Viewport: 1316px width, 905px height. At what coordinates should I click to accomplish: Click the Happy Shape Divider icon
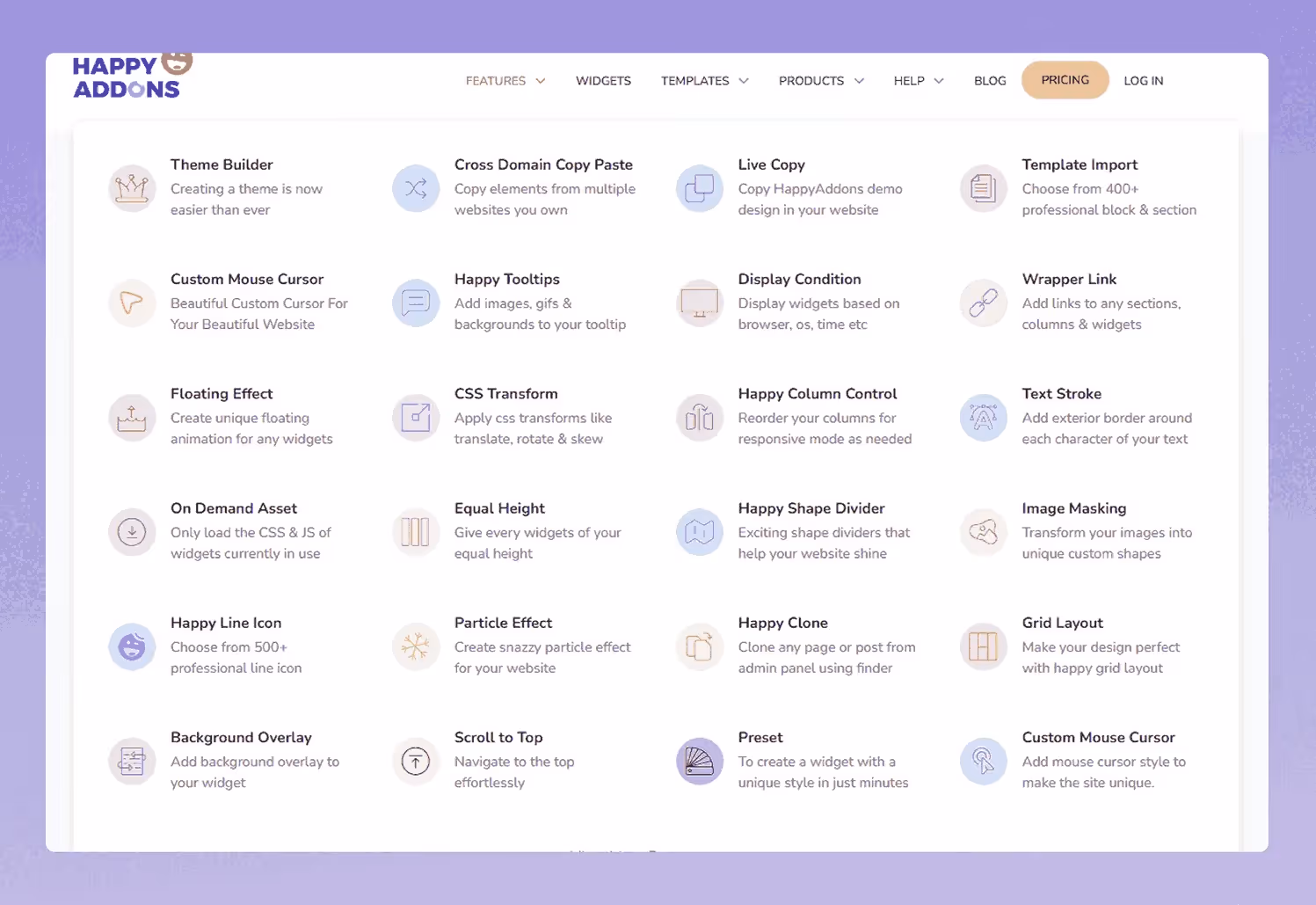pyautogui.click(x=700, y=532)
